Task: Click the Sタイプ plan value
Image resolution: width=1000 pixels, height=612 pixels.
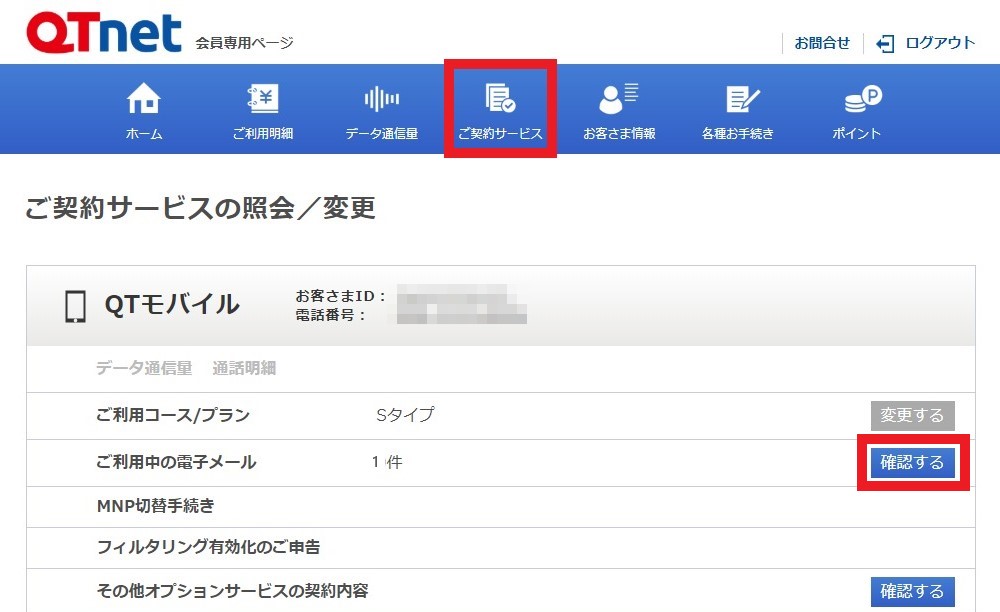Action: [x=405, y=415]
